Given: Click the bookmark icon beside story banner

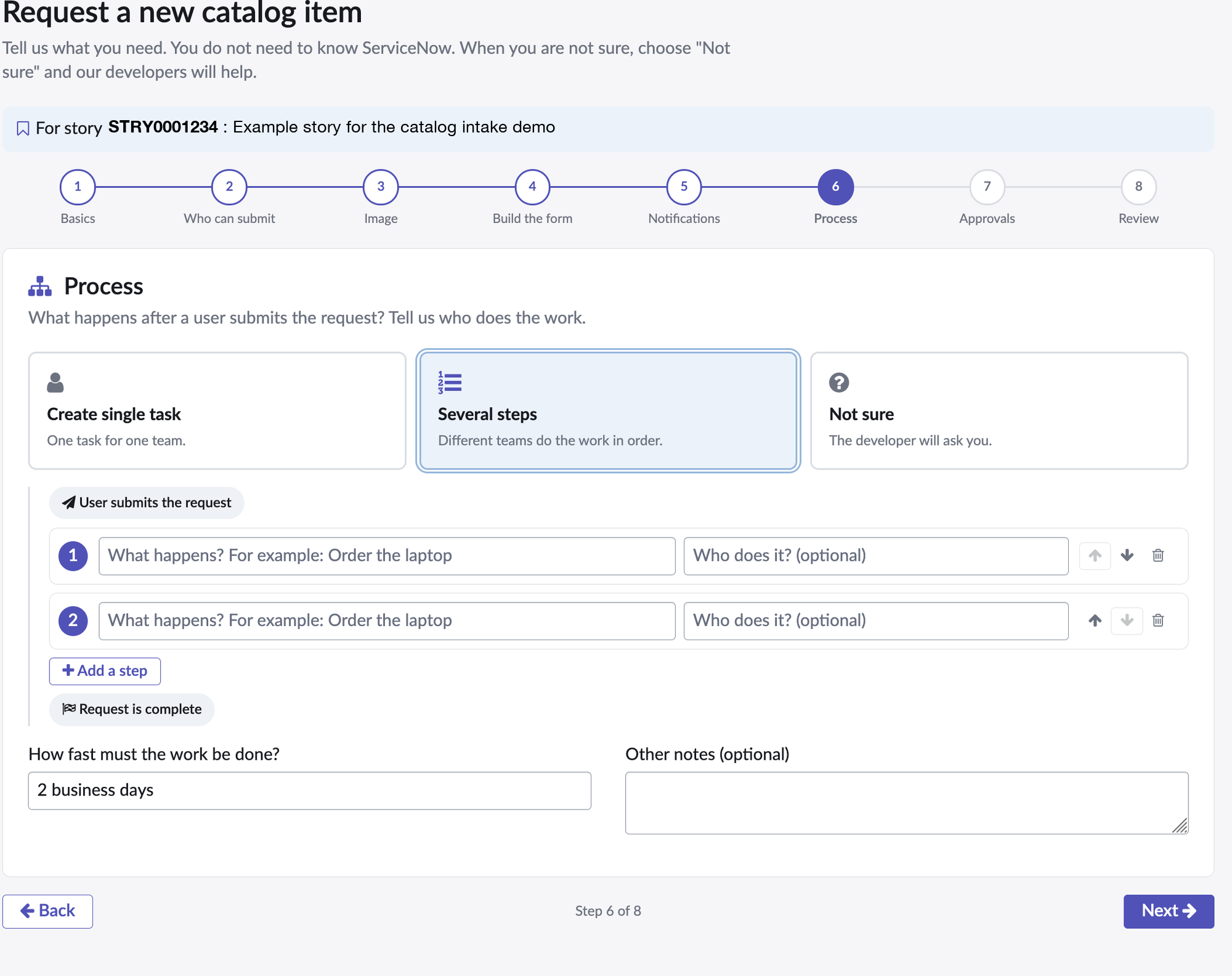Looking at the screenshot, I should tap(23, 128).
